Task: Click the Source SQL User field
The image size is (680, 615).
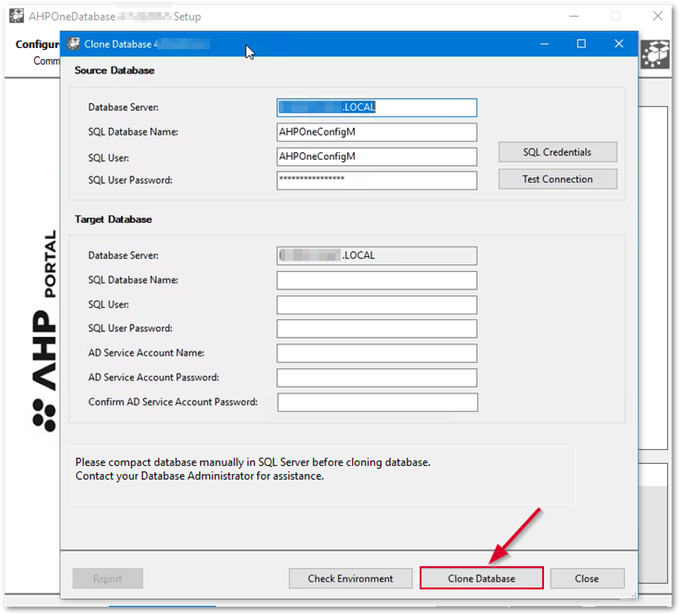Action: (377, 156)
